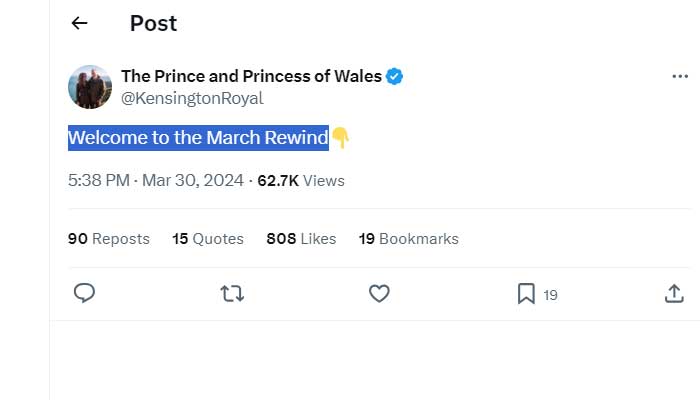This screenshot has width=700, height=400.
Task: Open the more options ellipsis menu
Action: pos(680,77)
